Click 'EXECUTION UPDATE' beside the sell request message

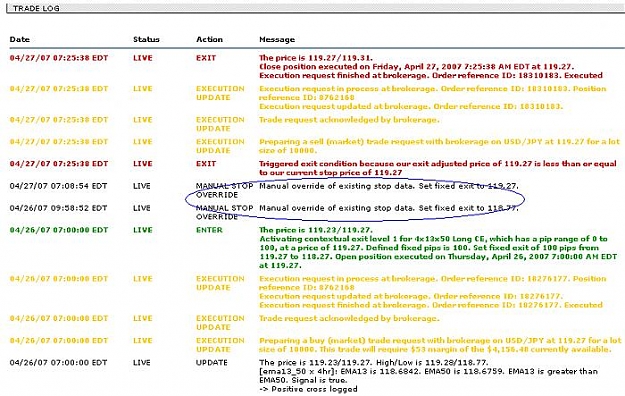pyautogui.click(x=220, y=146)
